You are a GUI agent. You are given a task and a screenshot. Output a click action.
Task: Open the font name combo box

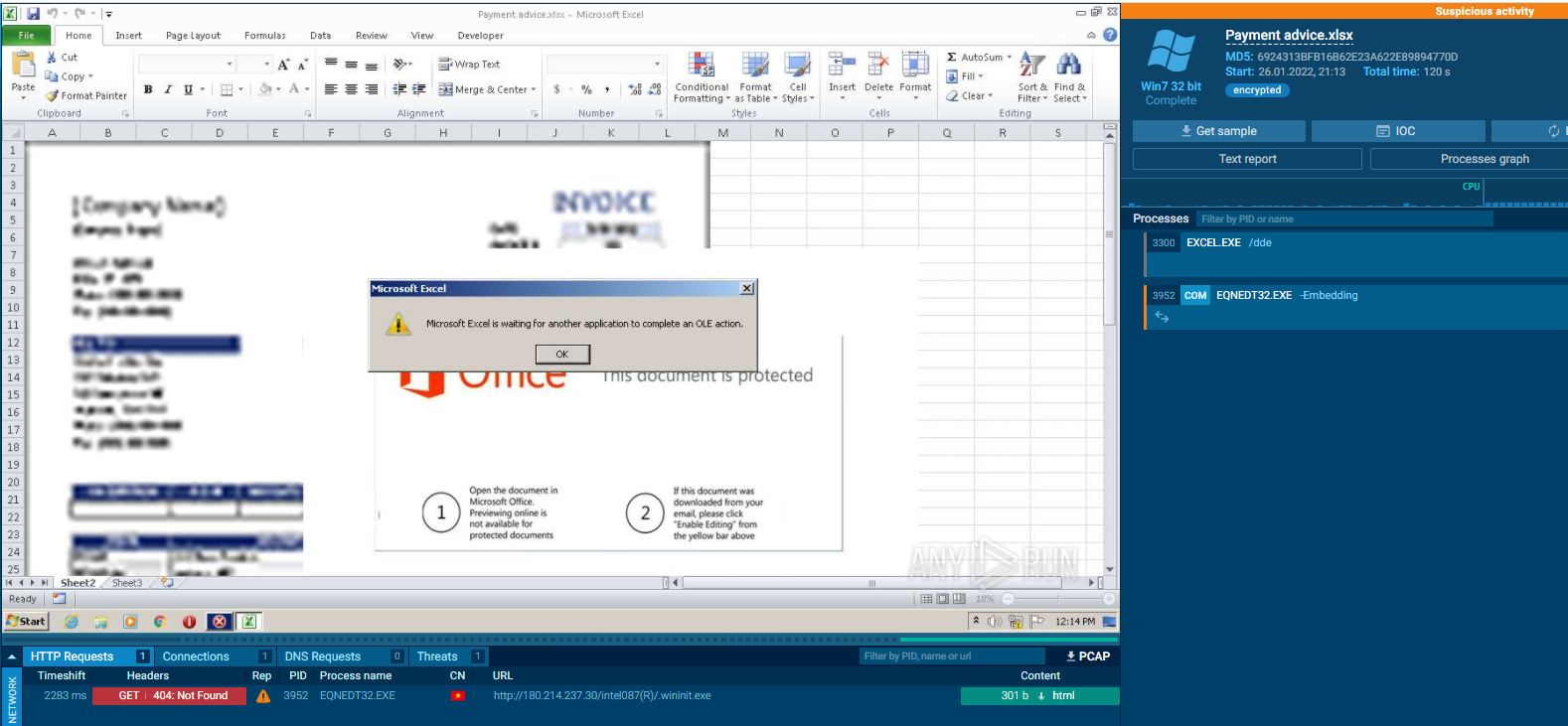[x=187, y=65]
